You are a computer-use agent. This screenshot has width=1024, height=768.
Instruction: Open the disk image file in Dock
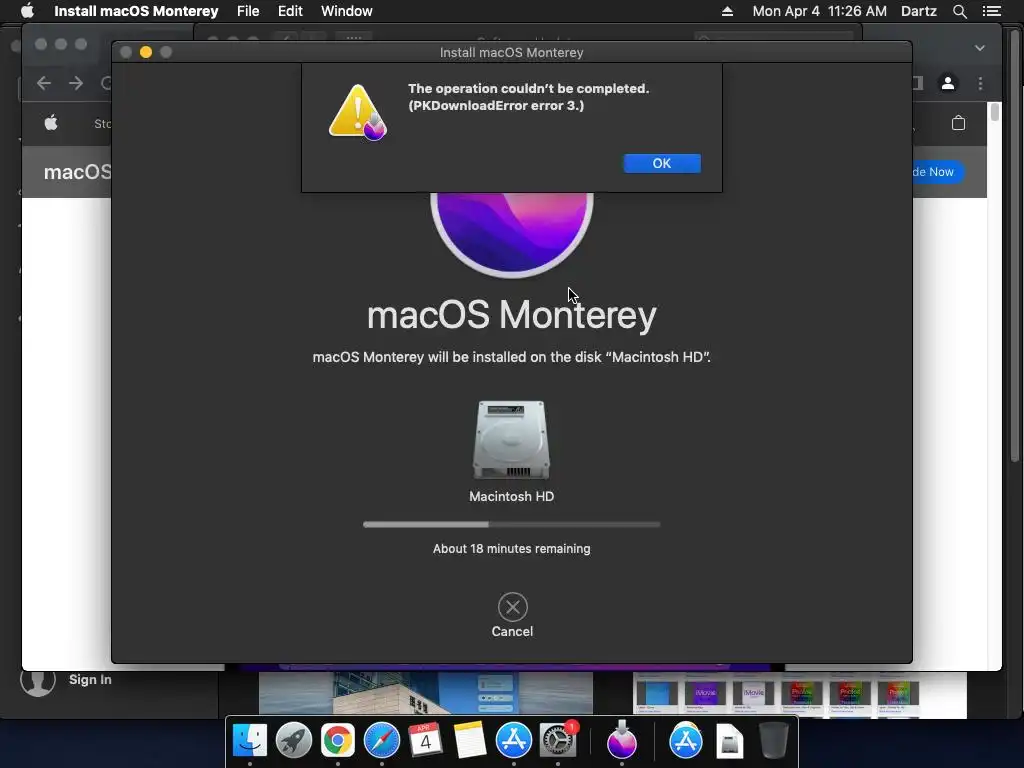(729, 741)
